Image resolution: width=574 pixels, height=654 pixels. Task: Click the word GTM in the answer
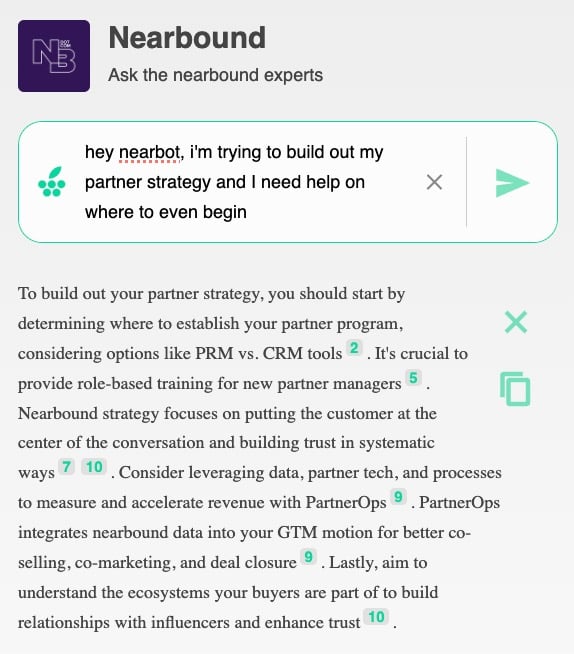[x=297, y=533]
